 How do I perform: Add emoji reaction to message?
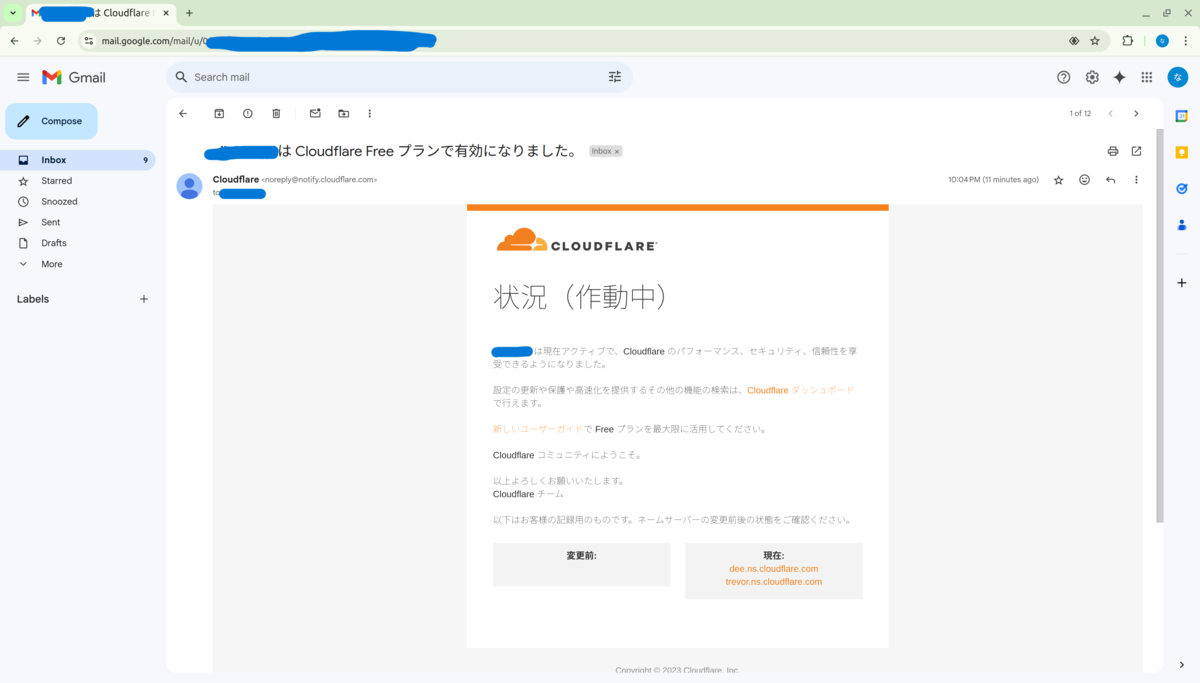[1084, 180]
